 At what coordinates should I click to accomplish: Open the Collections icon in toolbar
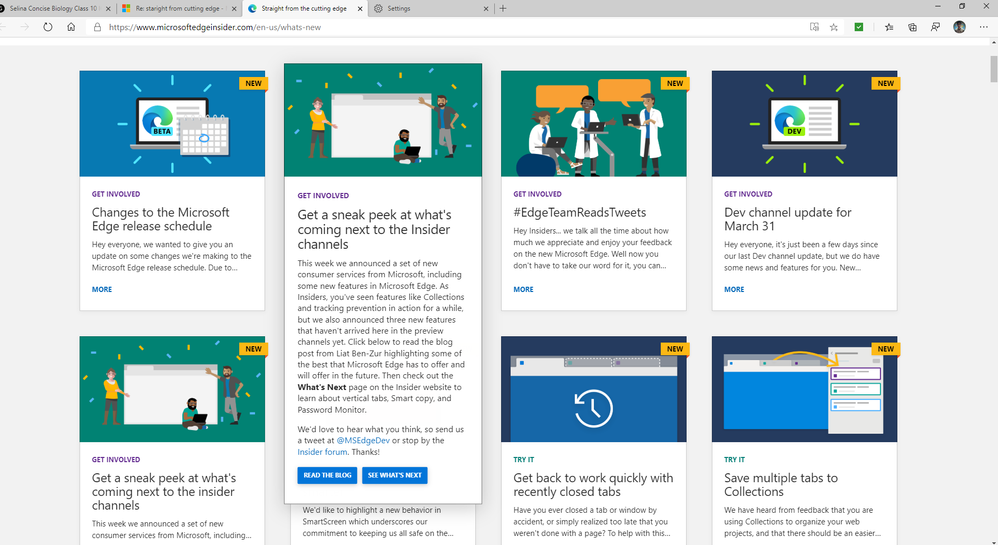[x=912, y=27]
